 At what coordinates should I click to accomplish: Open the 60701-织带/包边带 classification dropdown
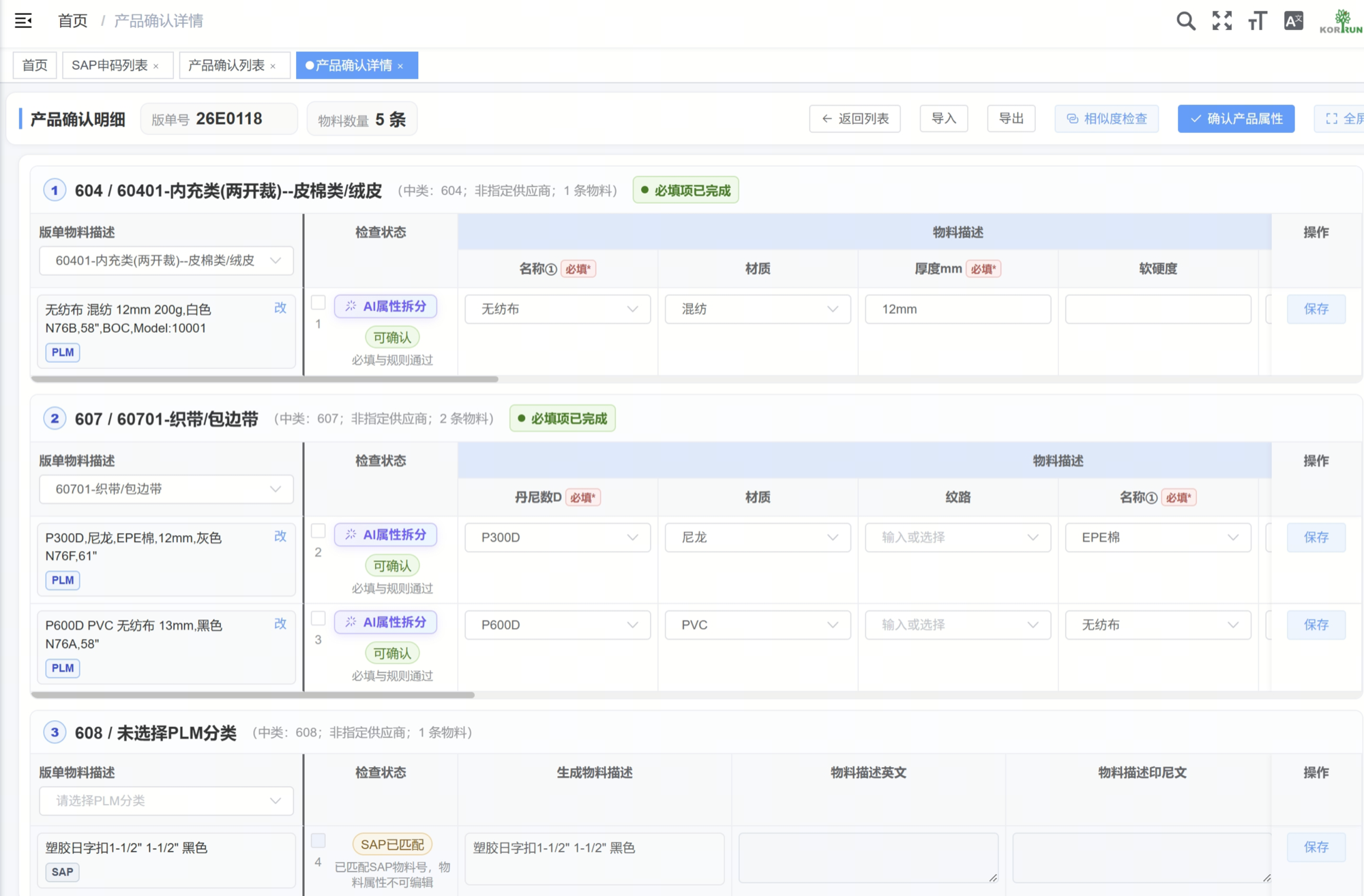(166, 489)
